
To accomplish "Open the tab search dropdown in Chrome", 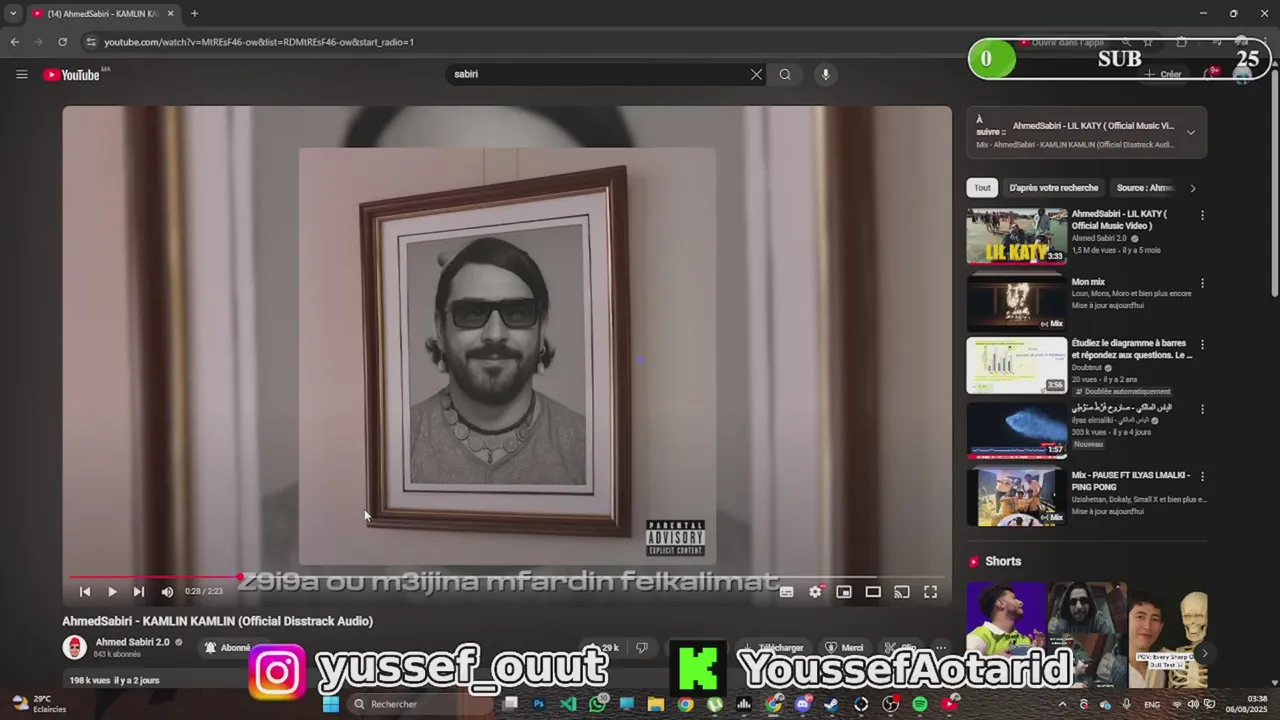I will pos(13,14).
